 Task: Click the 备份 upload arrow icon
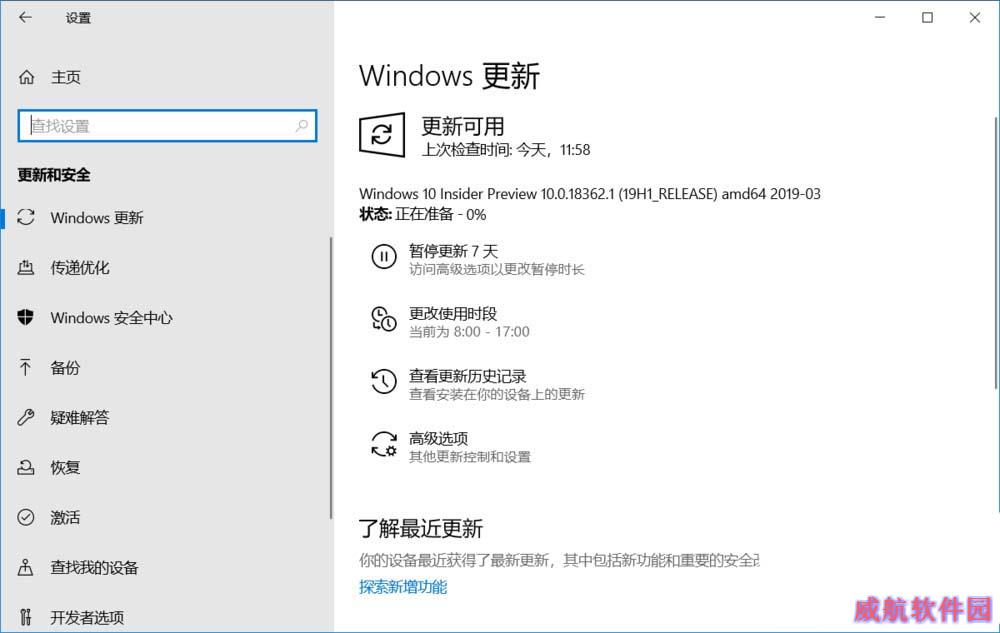click(x=26, y=367)
